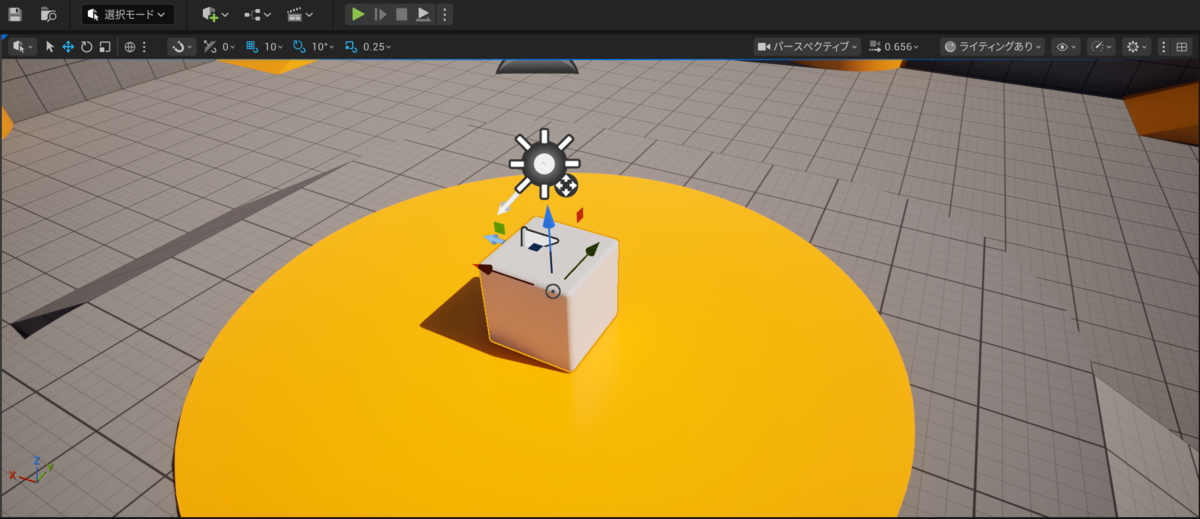Open play options three-dot menu

click(x=445, y=14)
